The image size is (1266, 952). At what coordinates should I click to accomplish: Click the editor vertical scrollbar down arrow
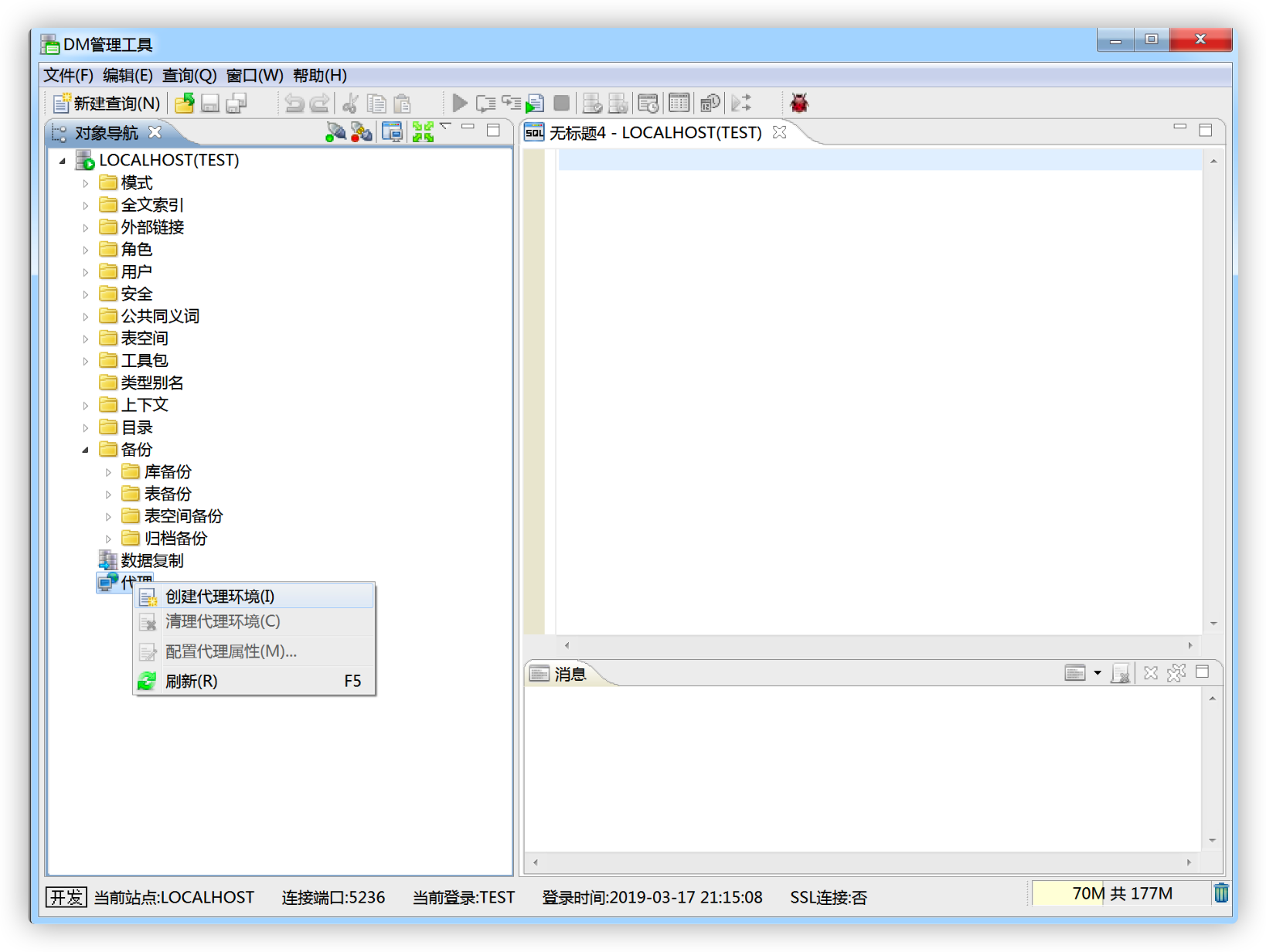pyautogui.click(x=1213, y=624)
